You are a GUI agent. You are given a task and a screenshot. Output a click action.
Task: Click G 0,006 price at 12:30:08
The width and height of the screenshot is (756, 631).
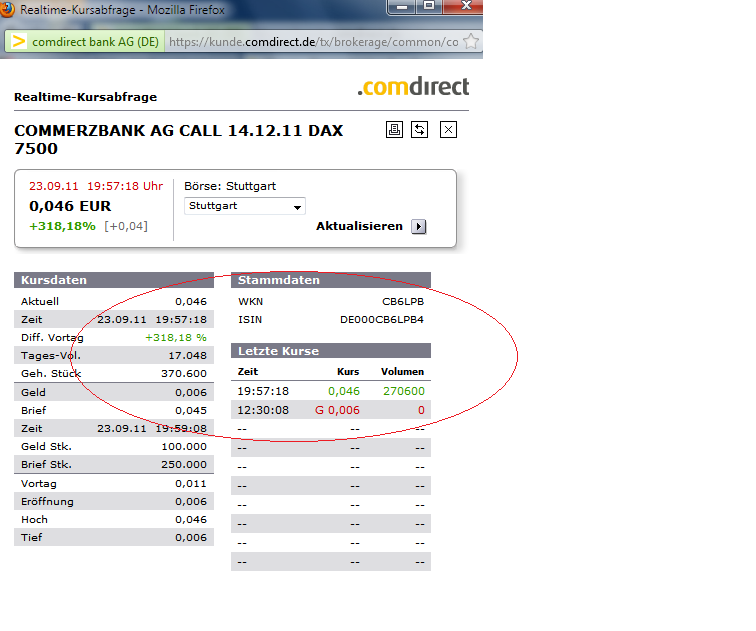tap(338, 410)
